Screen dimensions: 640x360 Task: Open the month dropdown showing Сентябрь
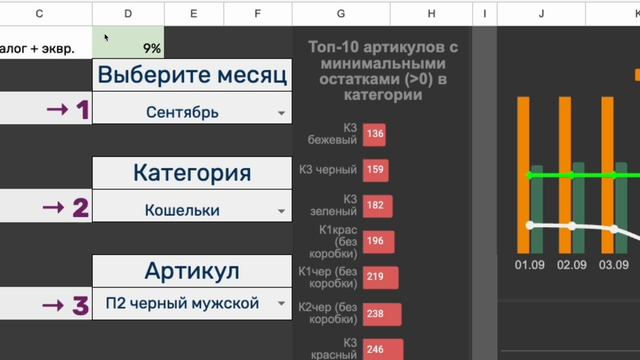192,108
